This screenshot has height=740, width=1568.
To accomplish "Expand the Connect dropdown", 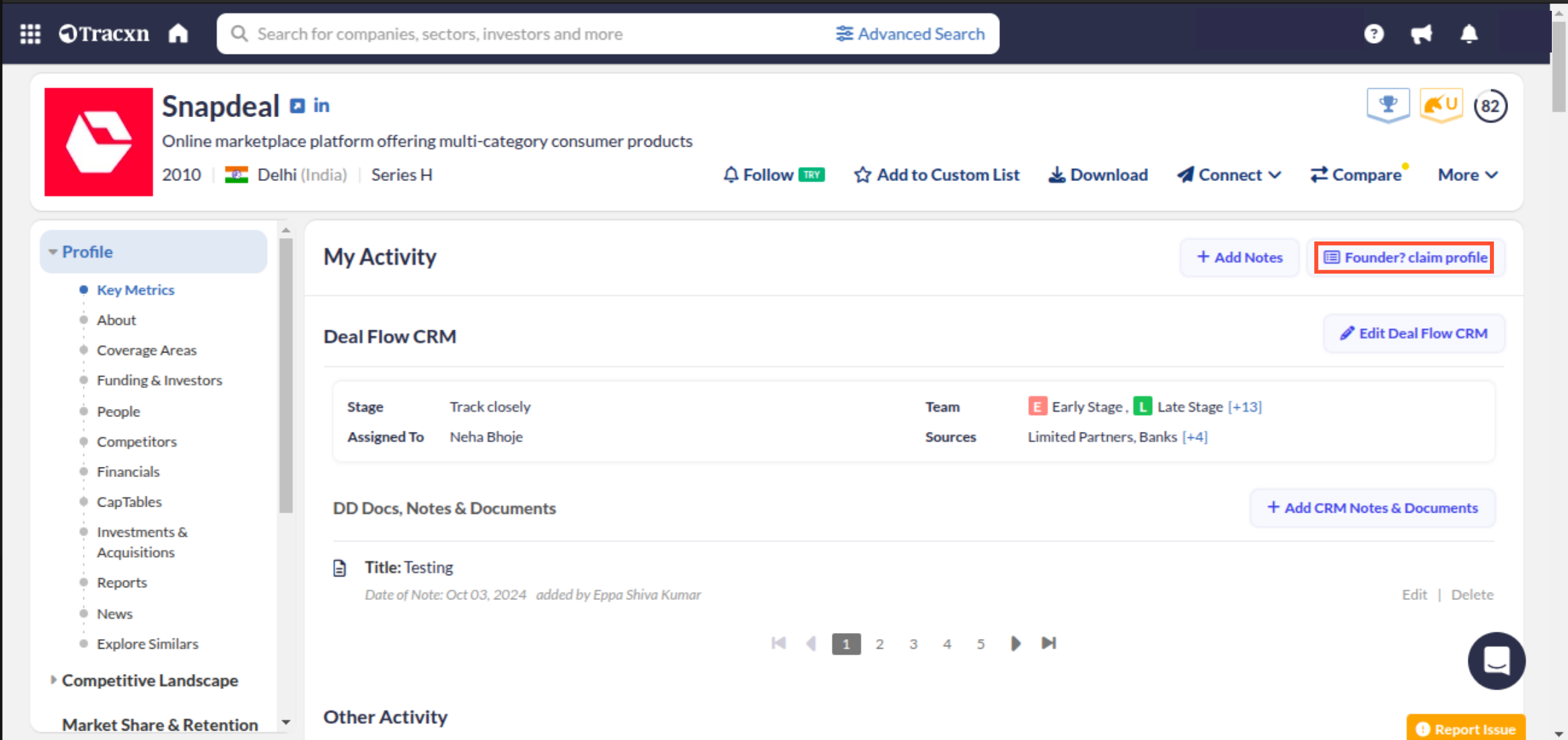I will point(1229,175).
